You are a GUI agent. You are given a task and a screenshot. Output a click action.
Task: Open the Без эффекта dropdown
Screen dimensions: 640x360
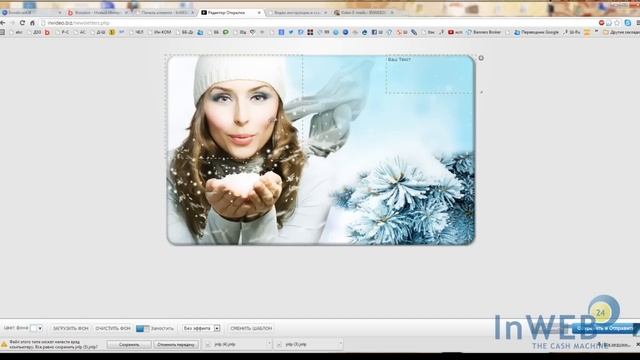click(202, 328)
